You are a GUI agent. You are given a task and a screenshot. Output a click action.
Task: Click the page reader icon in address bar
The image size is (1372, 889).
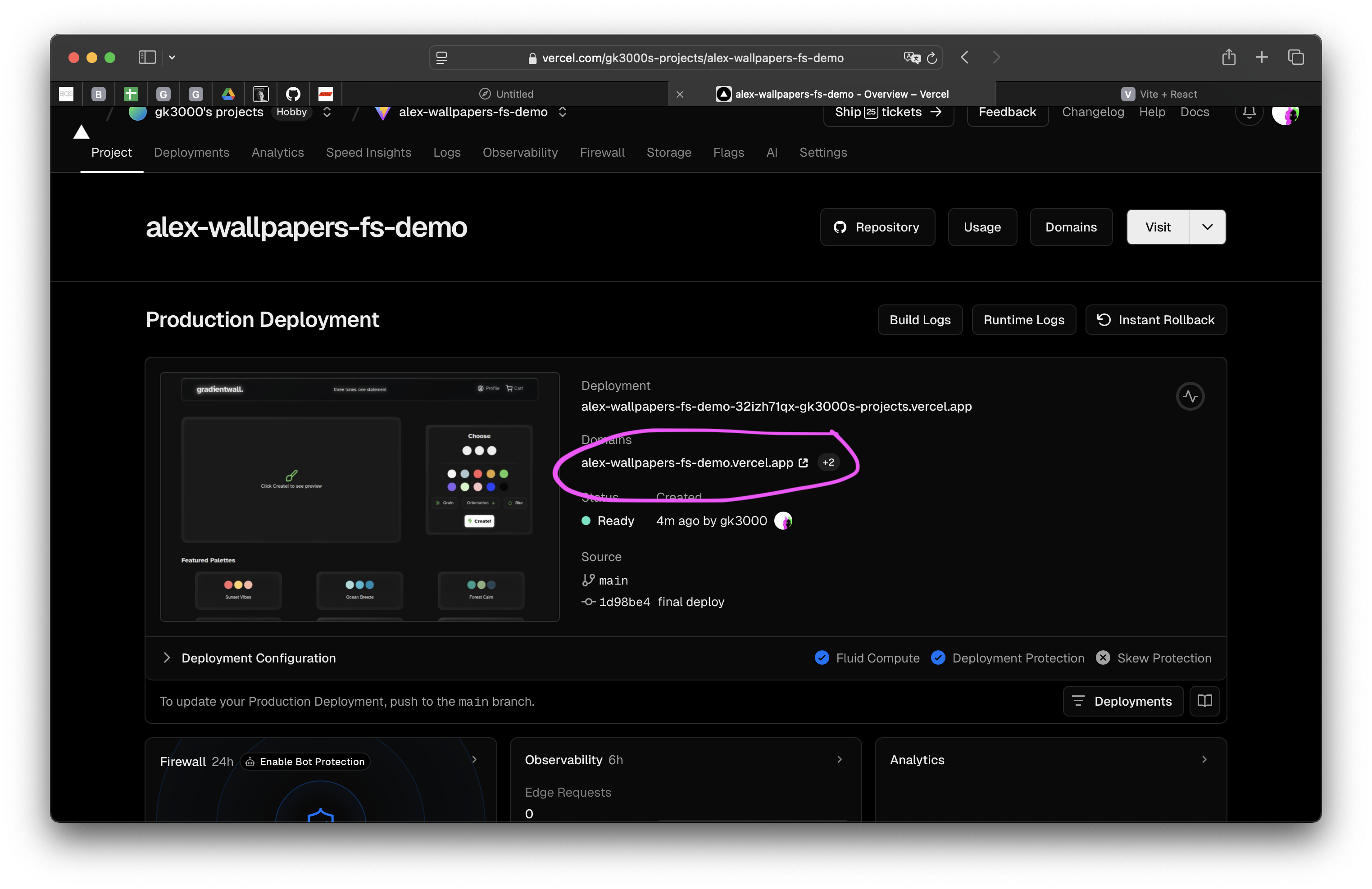[441, 58]
